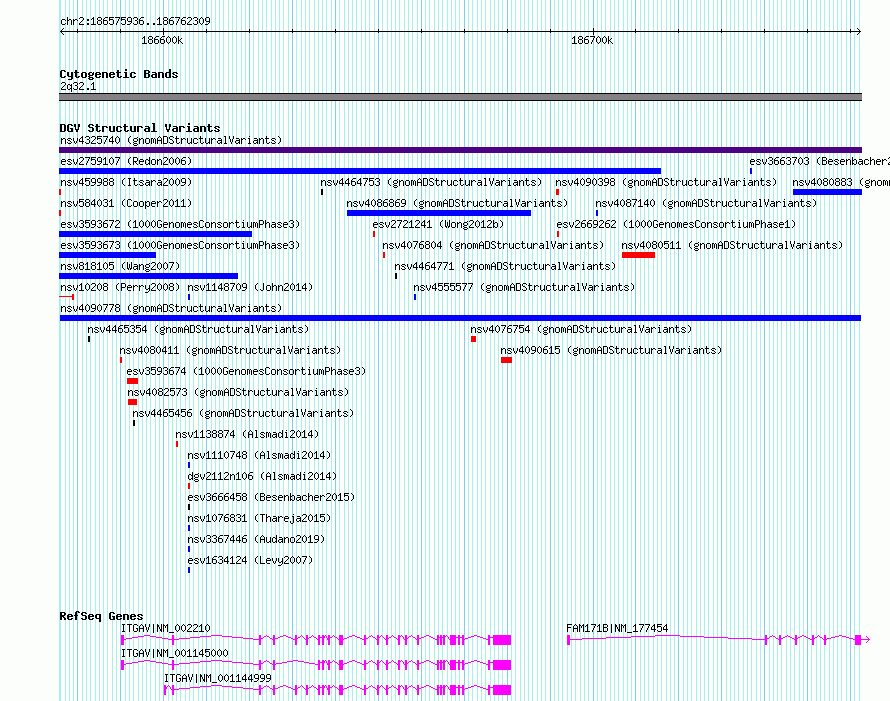Open variant nsv4090398 label
This screenshot has height=701, width=890.
(x=666, y=182)
